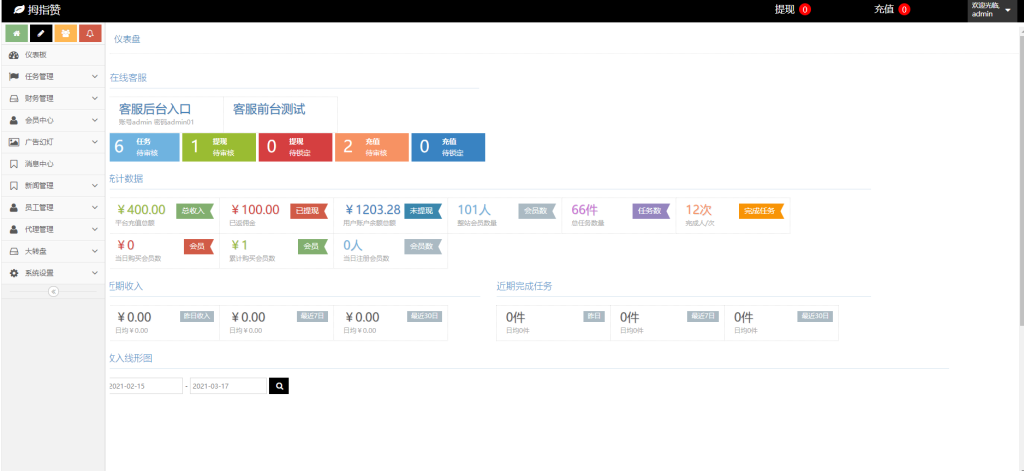Expand the 代理管理 menu chevron
The image size is (1024, 471).
pyautogui.click(x=95, y=229)
